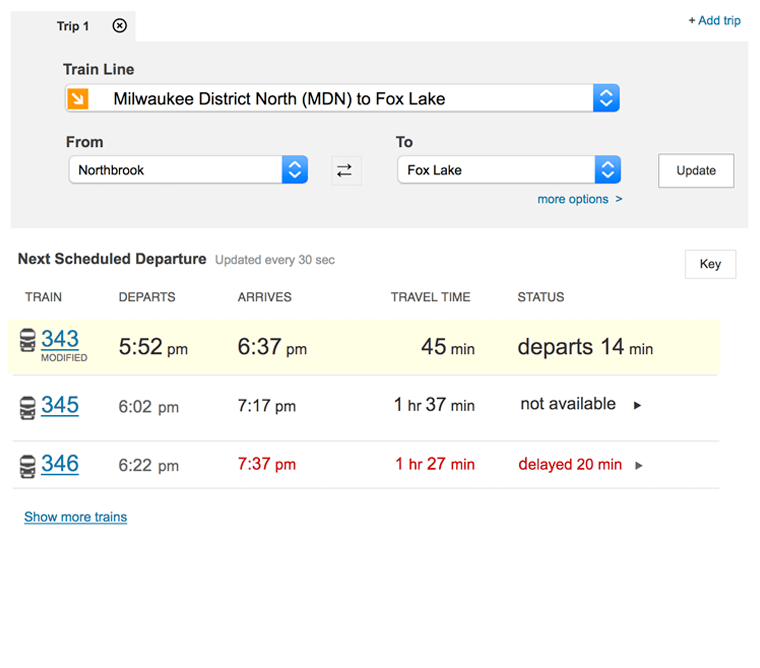Click the red 1 hr 27 min travel time

[x=435, y=464]
